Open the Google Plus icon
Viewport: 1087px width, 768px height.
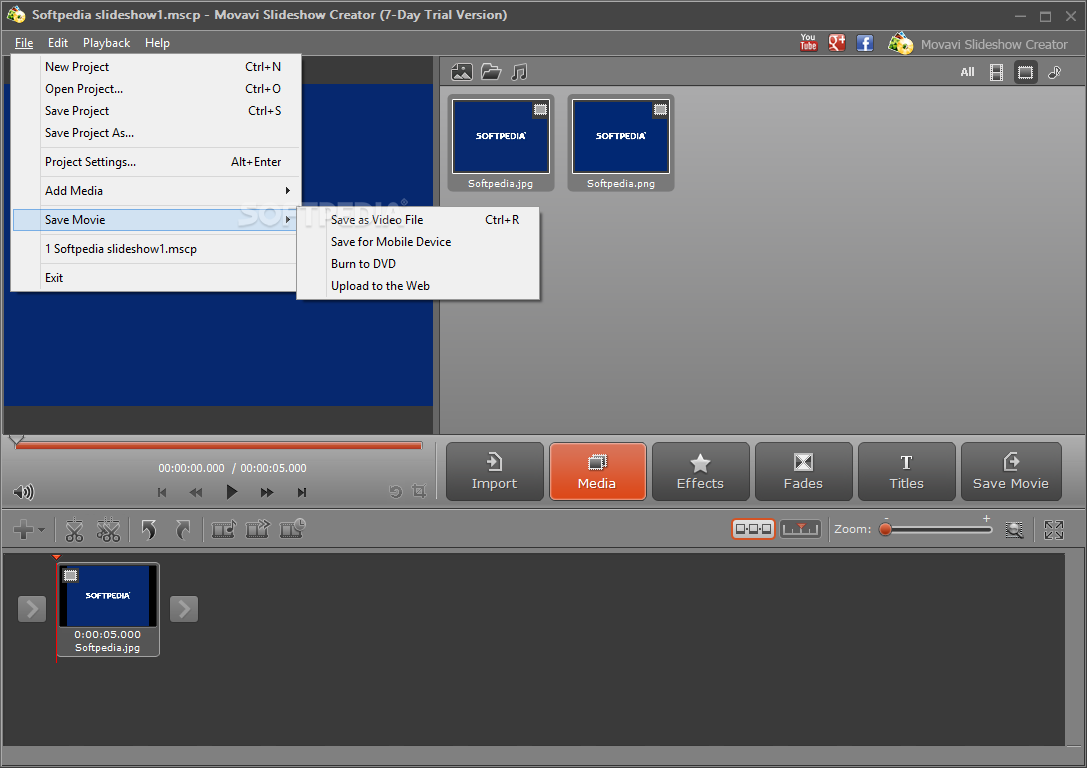(837, 43)
